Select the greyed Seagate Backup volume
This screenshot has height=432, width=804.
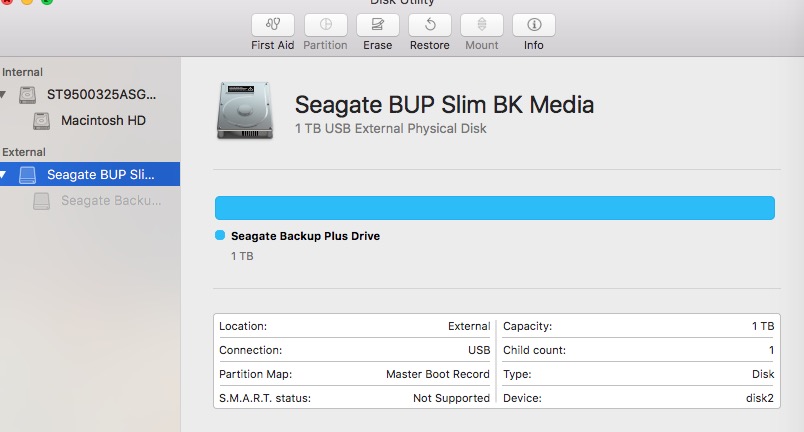pos(110,201)
